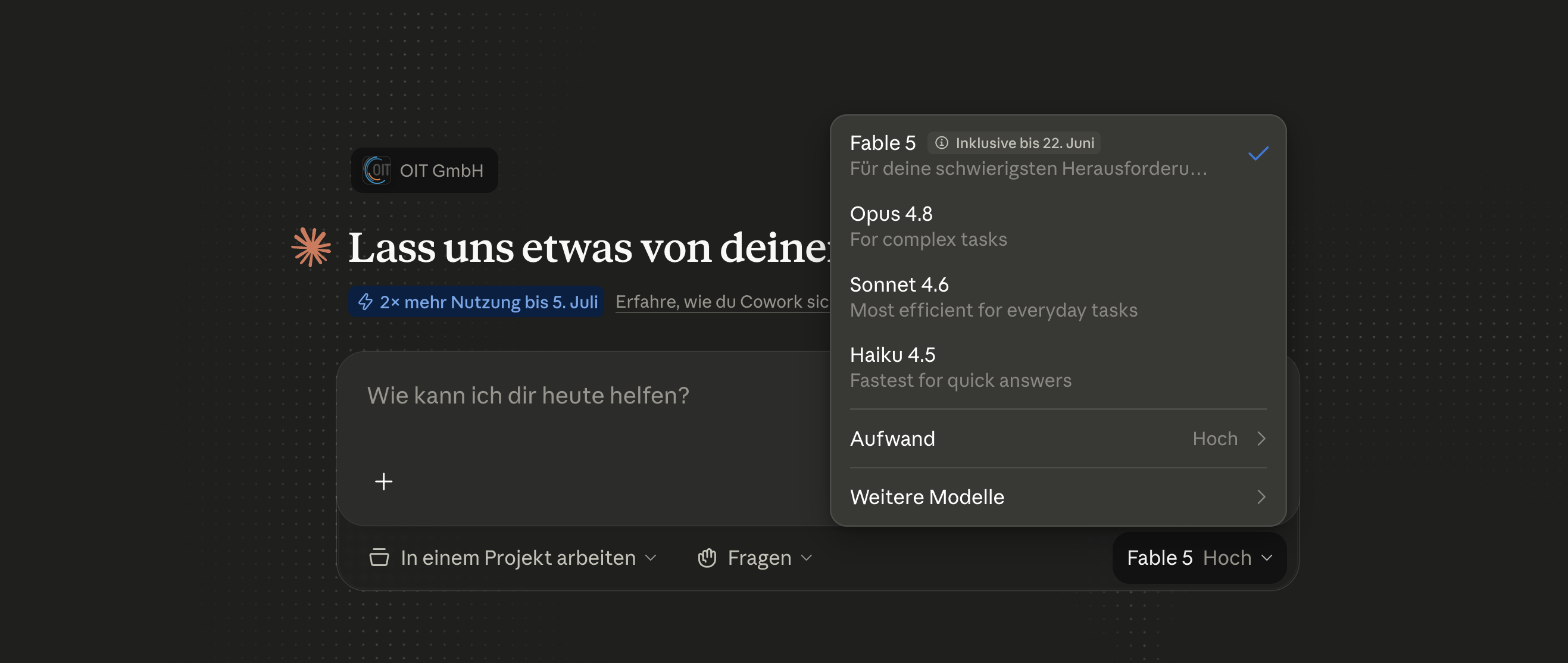Click the plus attachment icon
Viewport: 1568px width, 663px height.
point(383,481)
